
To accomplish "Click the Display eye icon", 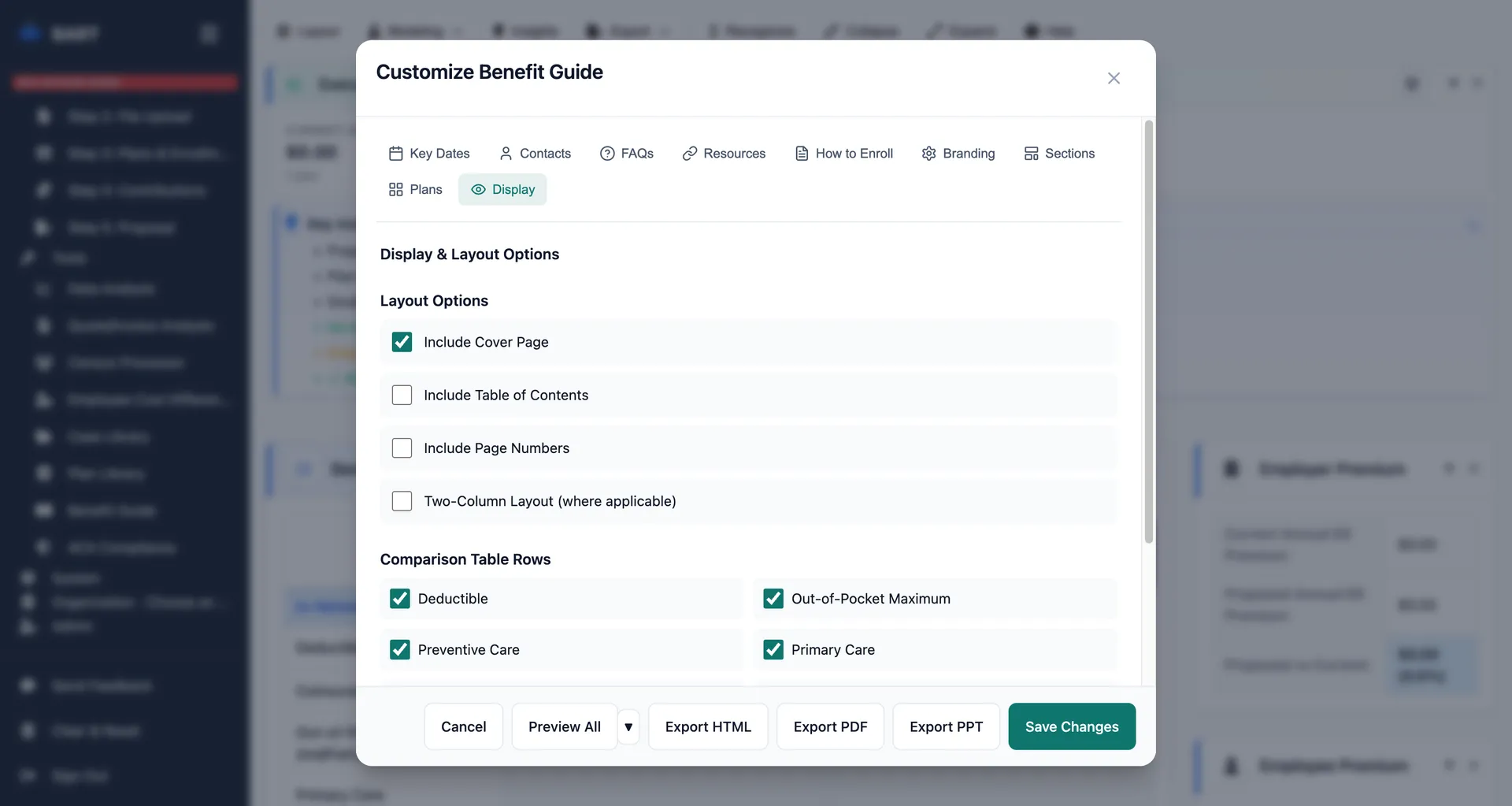I will coord(477,189).
